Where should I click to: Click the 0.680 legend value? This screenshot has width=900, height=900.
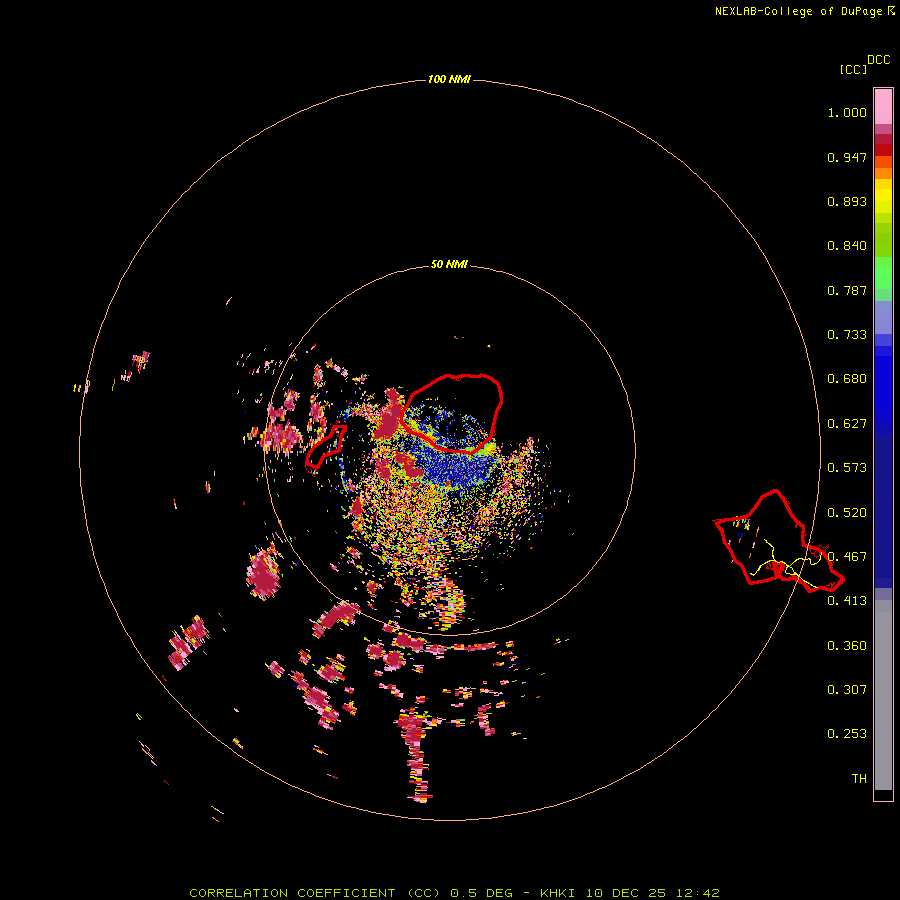click(x=847, y=379)
